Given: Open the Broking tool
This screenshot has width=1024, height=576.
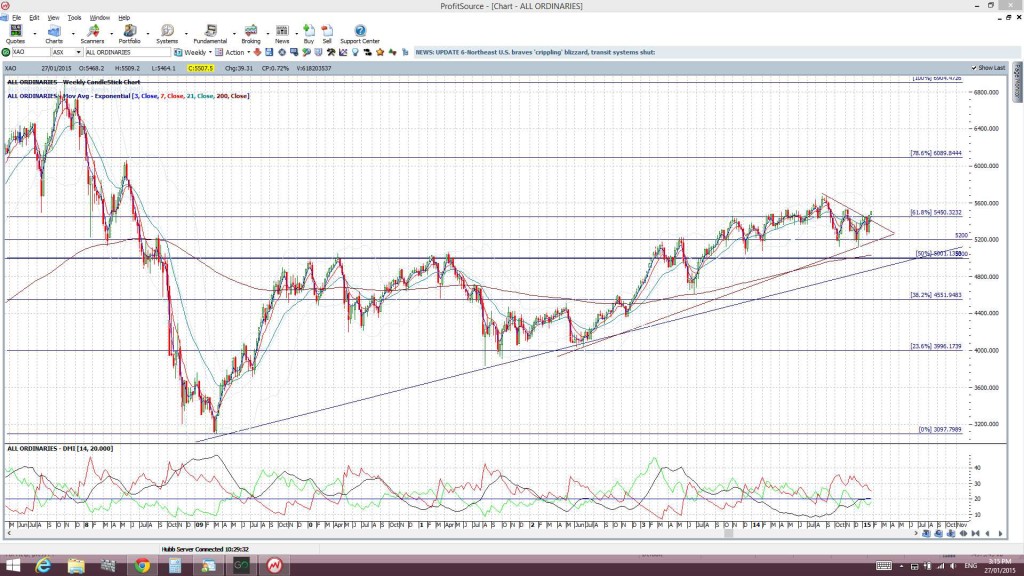Looking at the screenshot, I should 251,34.
